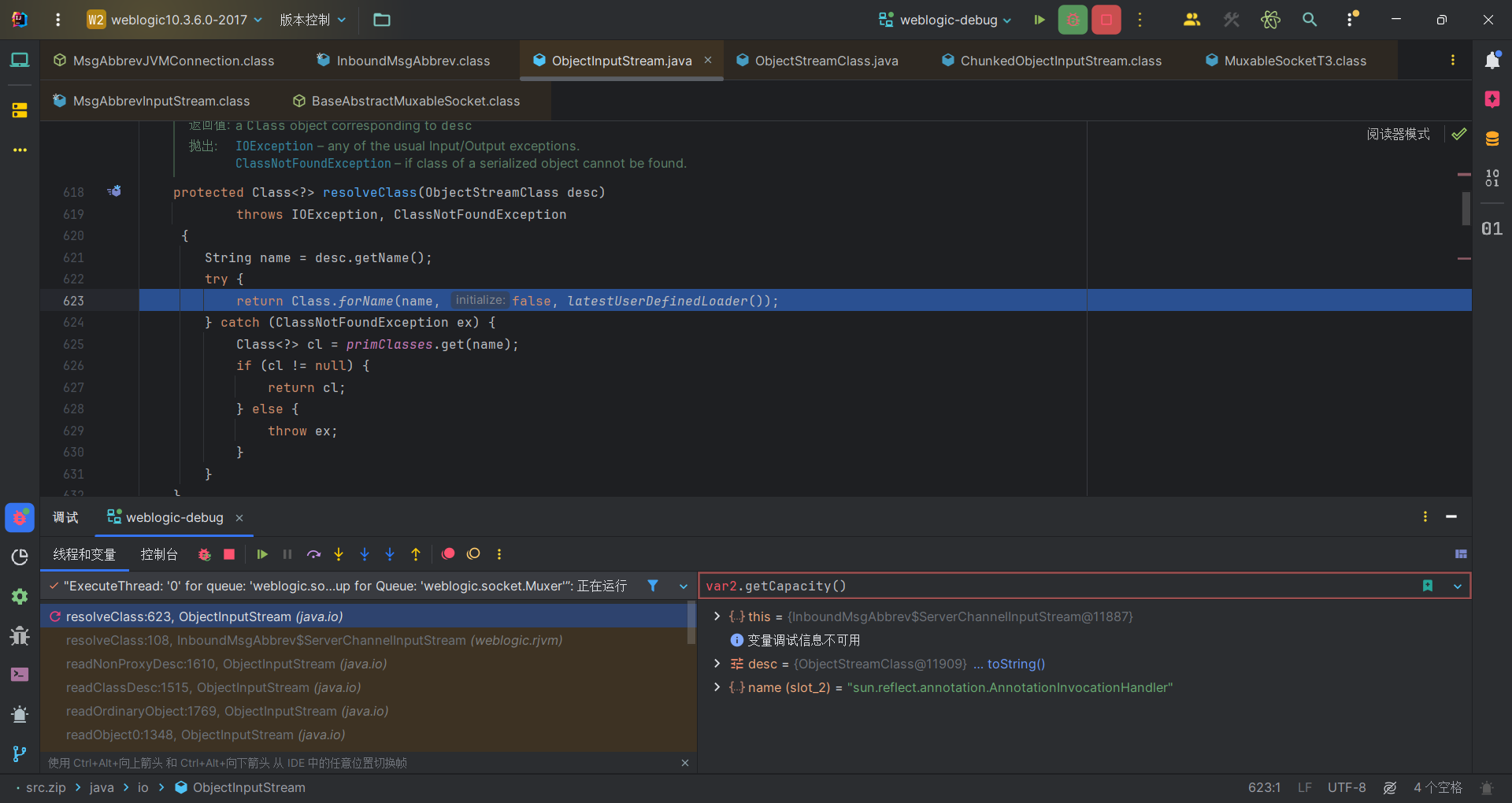The width and height of the screenshot is (1512, 803).
Task: Open Search Everywhere magnifier
Action: (x=1310, y=20)
